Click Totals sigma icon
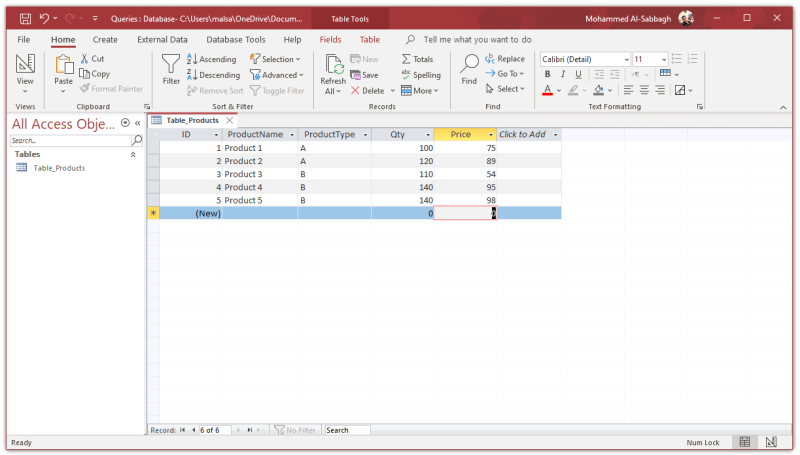The image size is (800, 455). (406, 59)
